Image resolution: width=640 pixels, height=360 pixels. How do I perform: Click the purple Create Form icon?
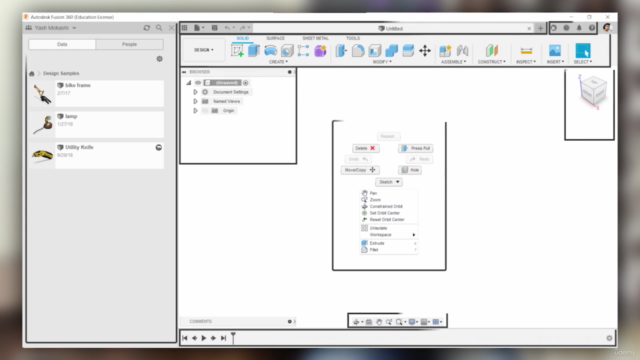click(320, 51)
